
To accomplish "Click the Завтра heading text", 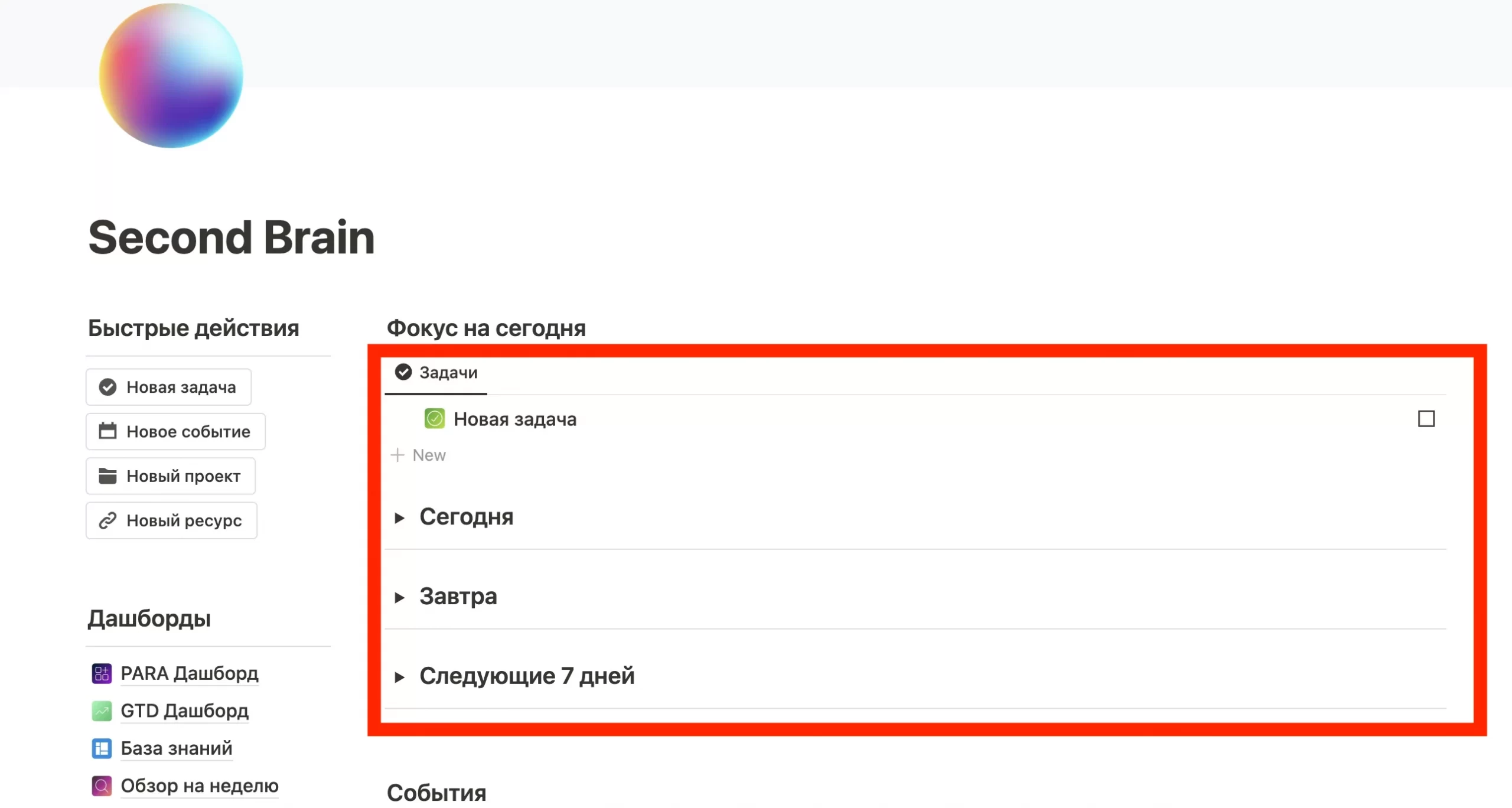I will point(458,597).
